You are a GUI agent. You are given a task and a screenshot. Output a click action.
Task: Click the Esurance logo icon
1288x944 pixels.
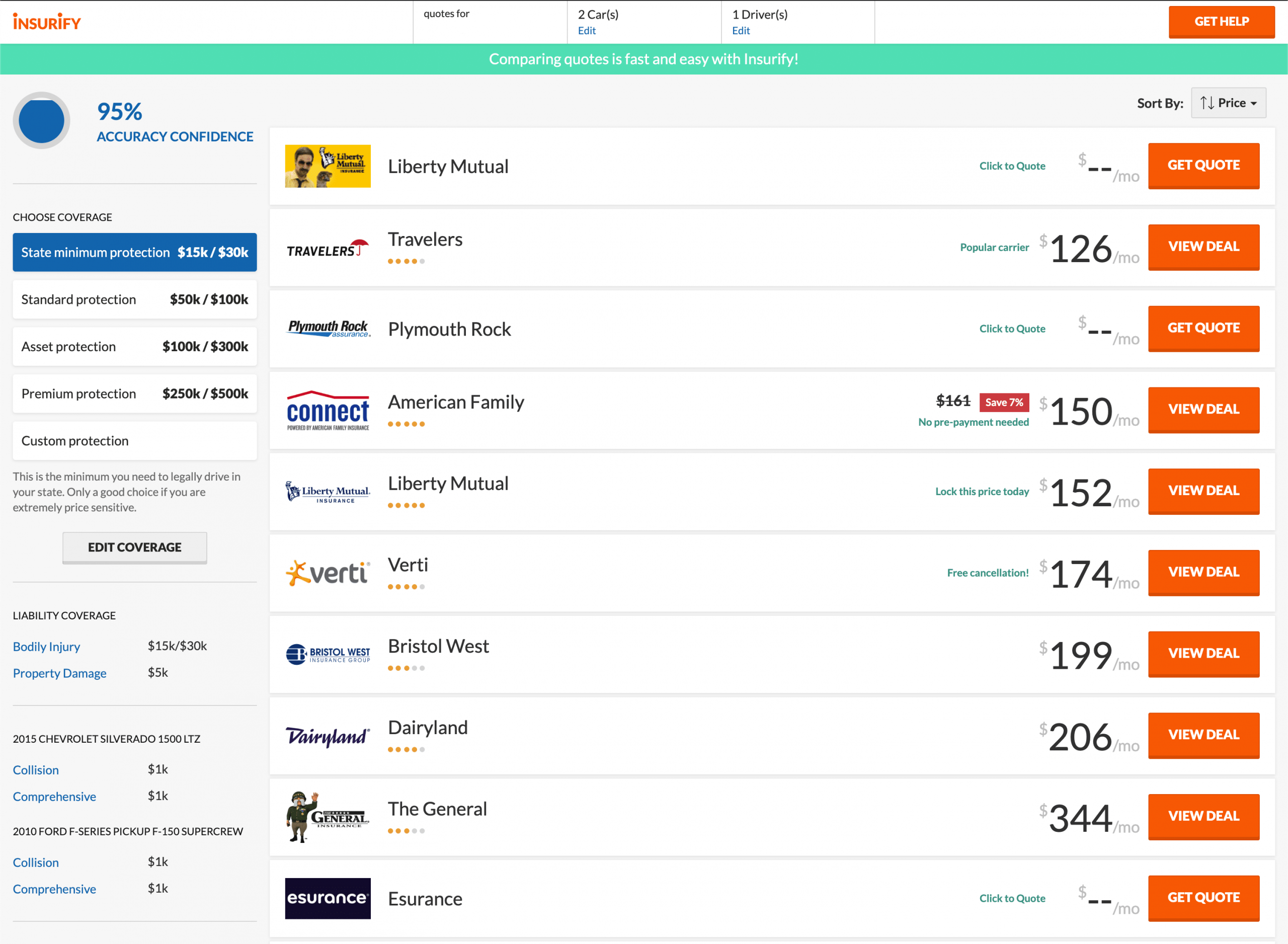point(327,898)
